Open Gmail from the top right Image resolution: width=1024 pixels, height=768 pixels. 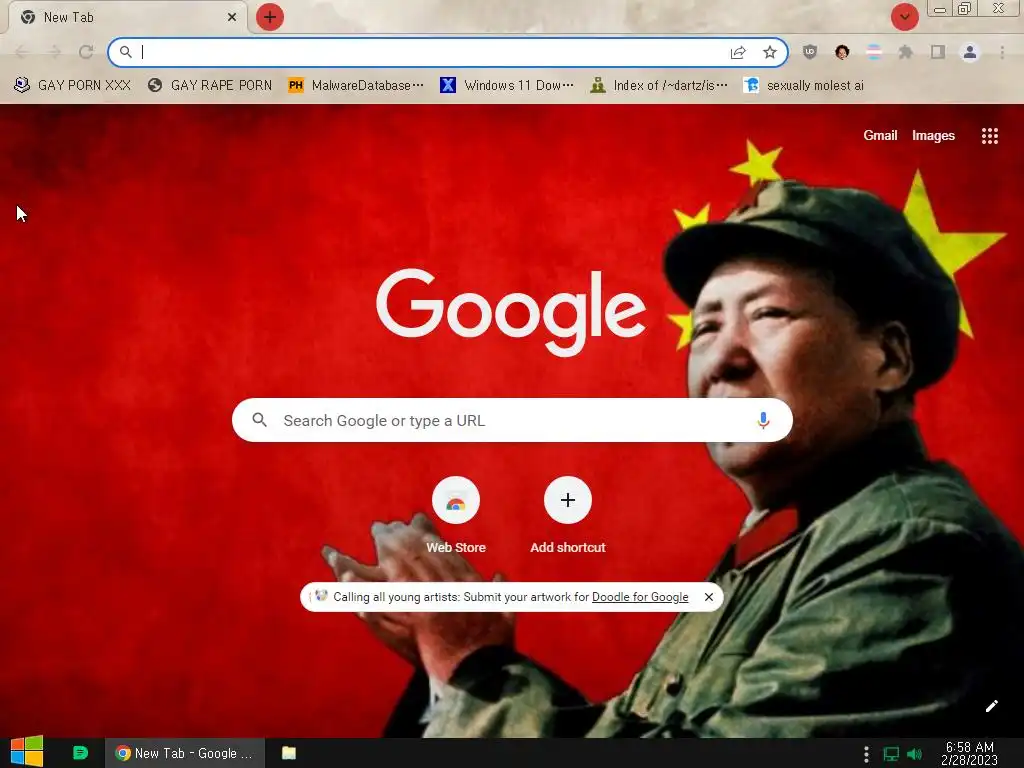(880, 135)
